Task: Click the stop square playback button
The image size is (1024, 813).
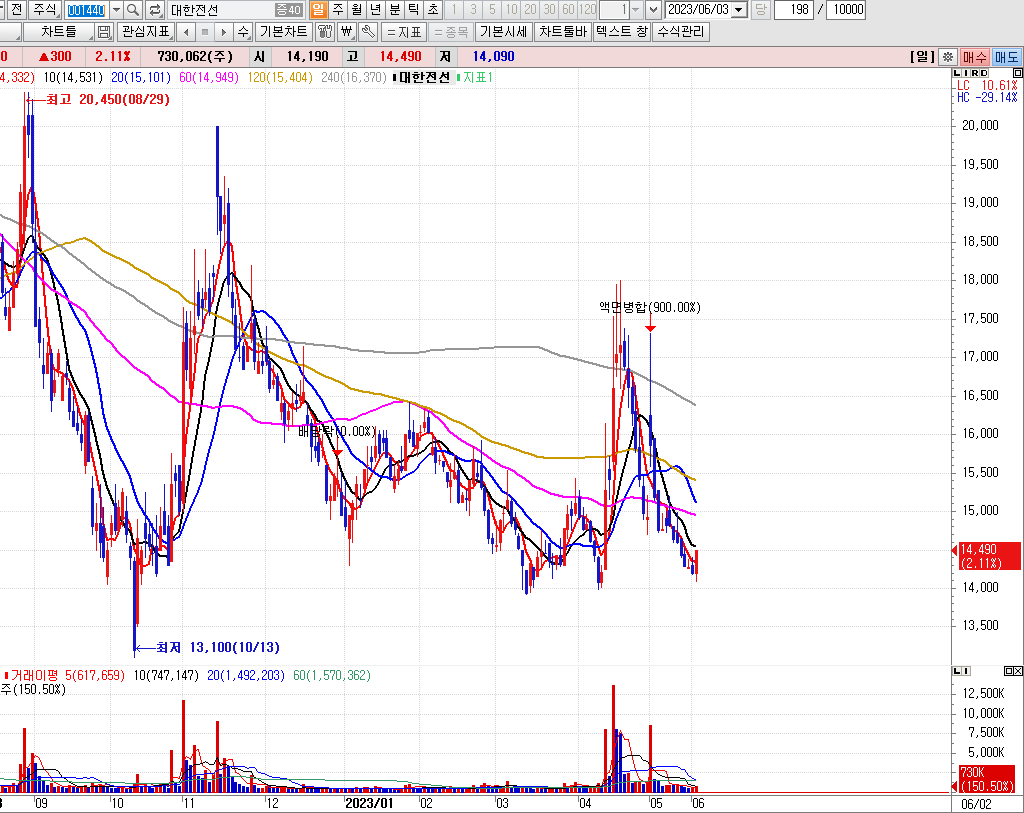Action: [x=205, y=31]
